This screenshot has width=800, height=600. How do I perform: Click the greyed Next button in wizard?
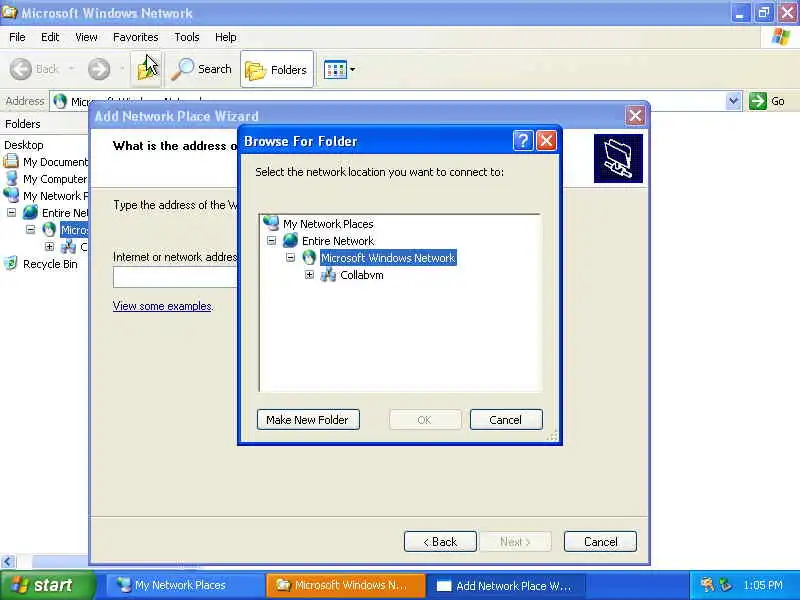click(x=515, y=541)
